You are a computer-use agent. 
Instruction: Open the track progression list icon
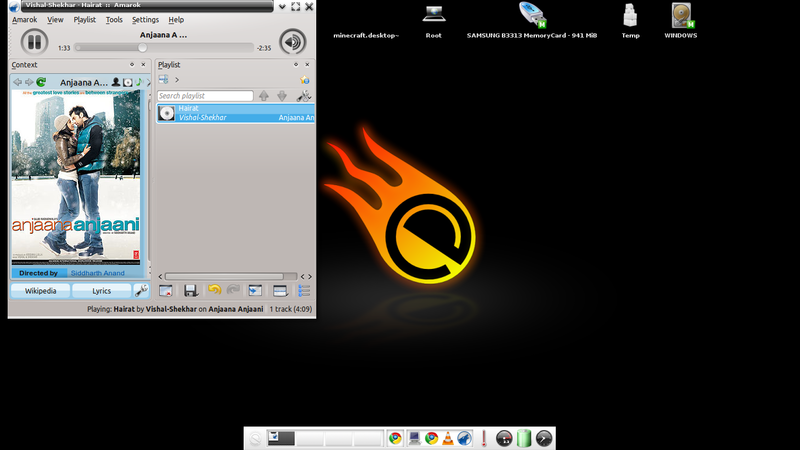pos(304,291)
